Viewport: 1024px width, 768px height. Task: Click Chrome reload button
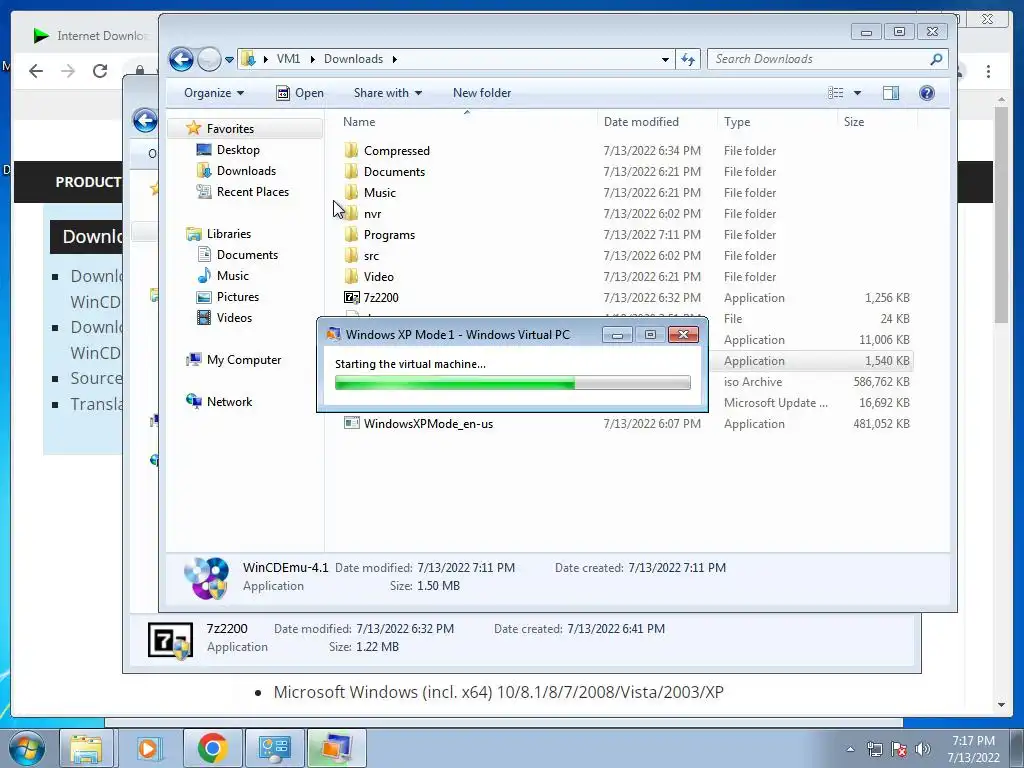coord(100,71)
